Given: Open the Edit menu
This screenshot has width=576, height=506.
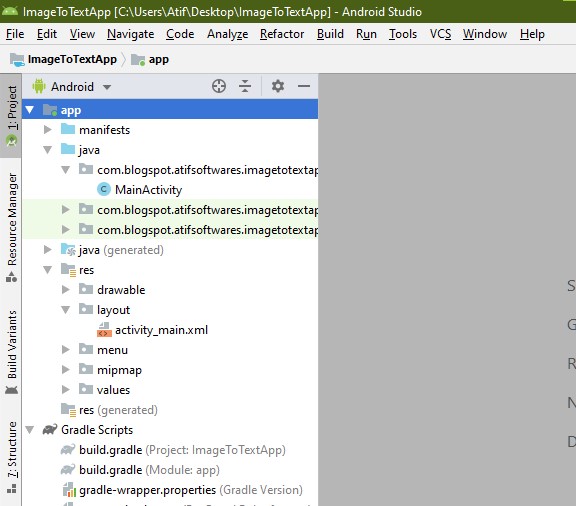Looking at the screenshot, I should click(47, 34).
